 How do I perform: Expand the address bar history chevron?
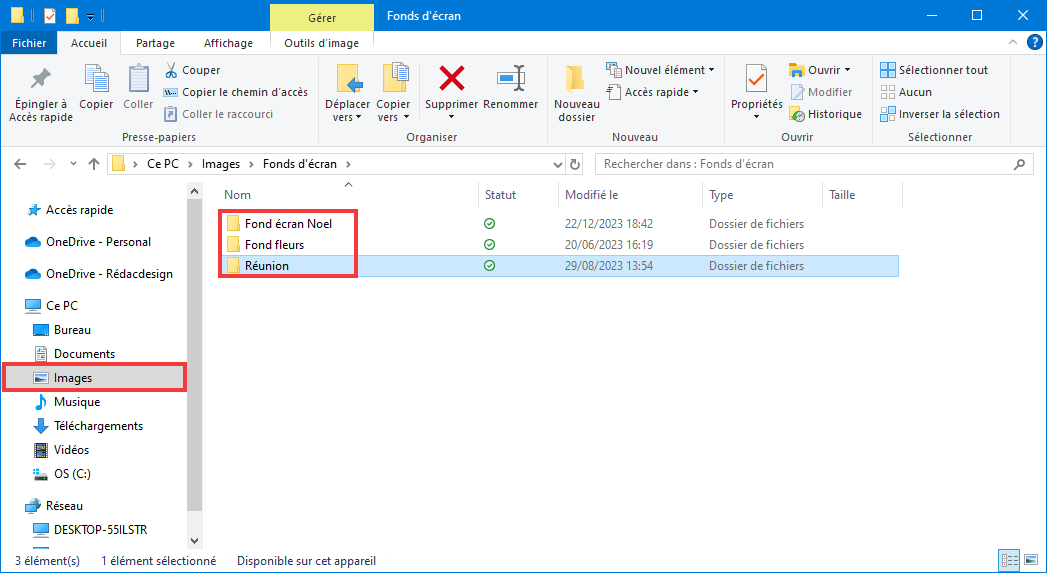(x=558, y=164)
